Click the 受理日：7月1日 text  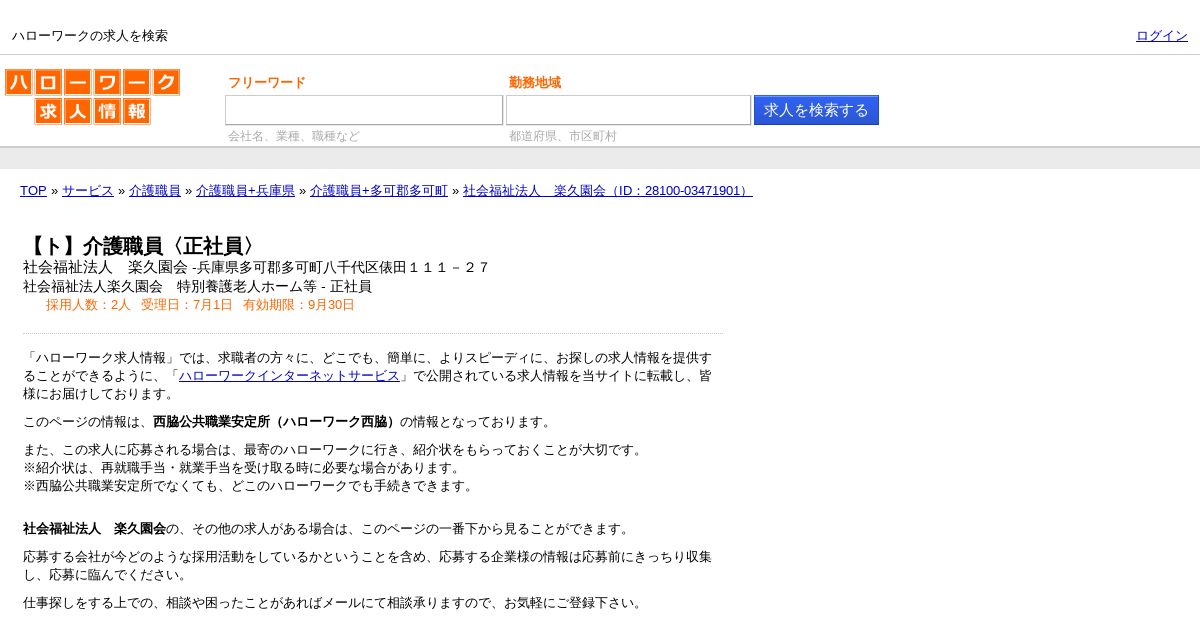[x=187, y=305]
